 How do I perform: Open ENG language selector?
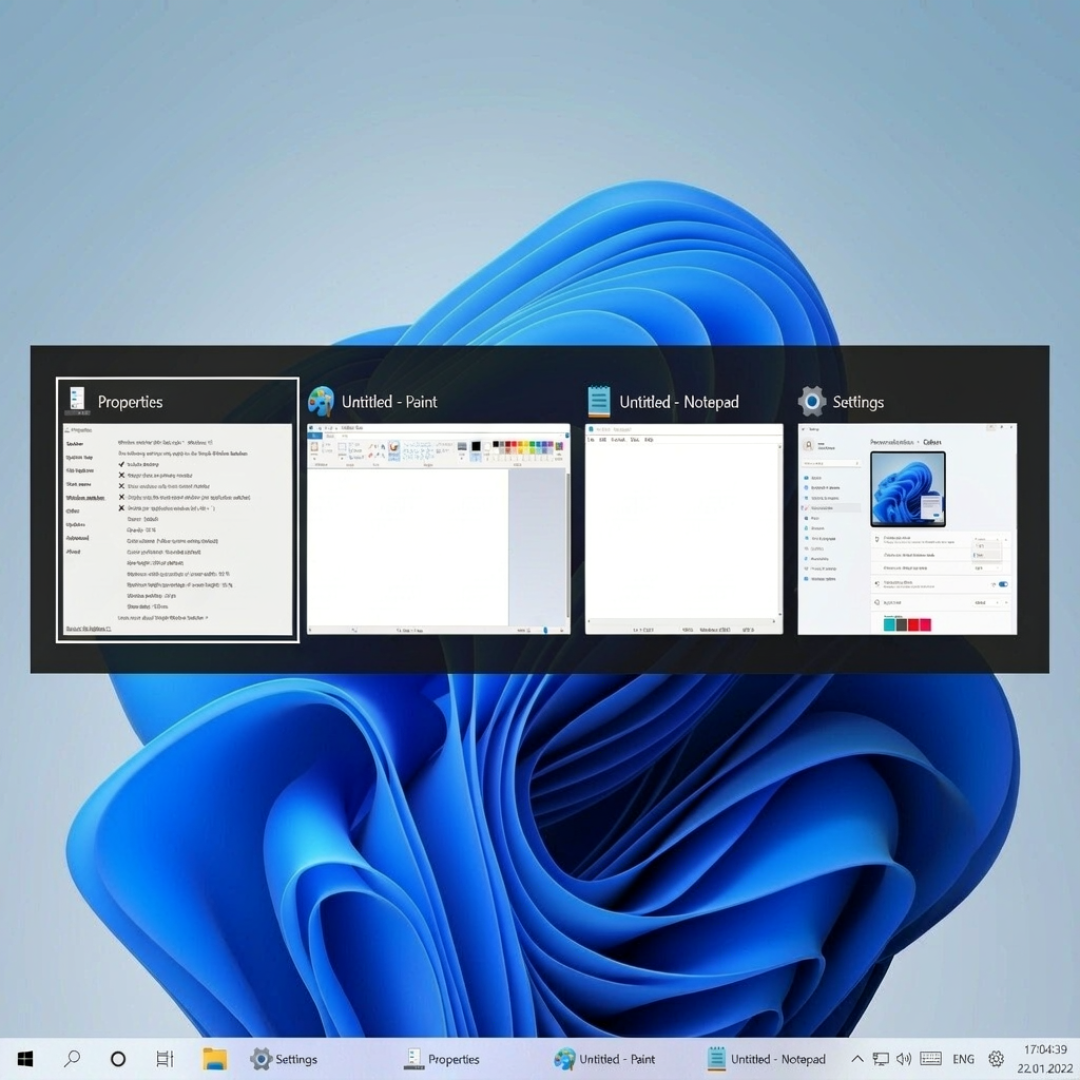[x=963, y=1059]
